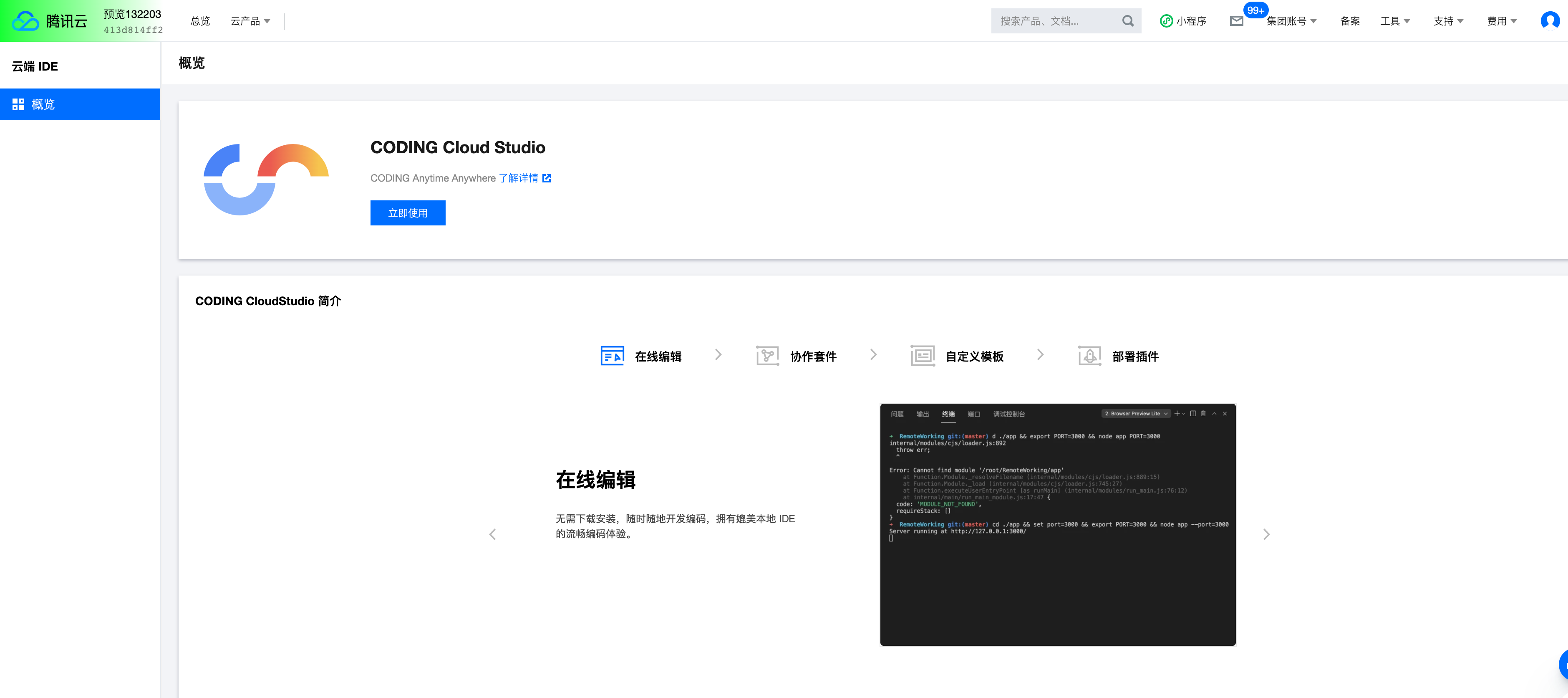Click the external link icon after 了解详情
Screen dimensions: 1568x698
coord(547,178)
